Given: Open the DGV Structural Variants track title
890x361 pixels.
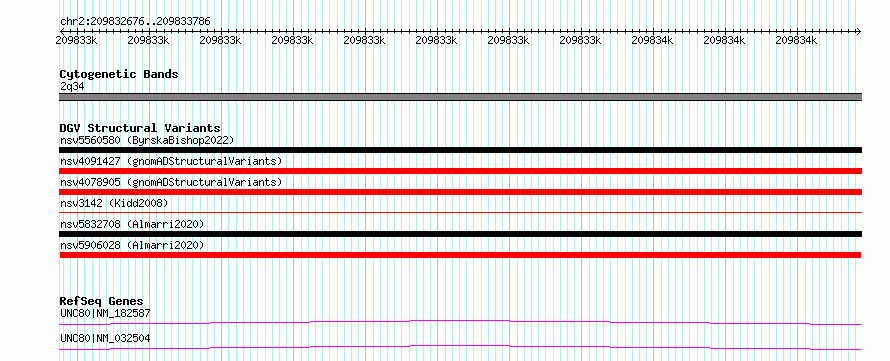Looking at the screenshot, I should tap(140, 128).
